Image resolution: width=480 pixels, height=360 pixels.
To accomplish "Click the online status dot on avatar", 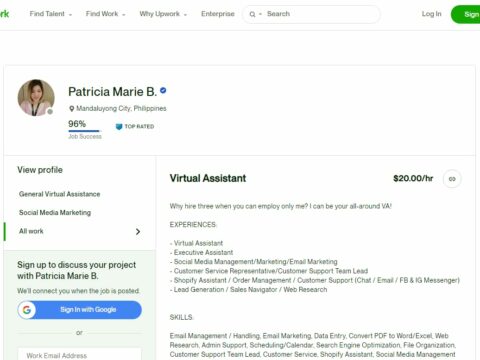I will [50, 112].
